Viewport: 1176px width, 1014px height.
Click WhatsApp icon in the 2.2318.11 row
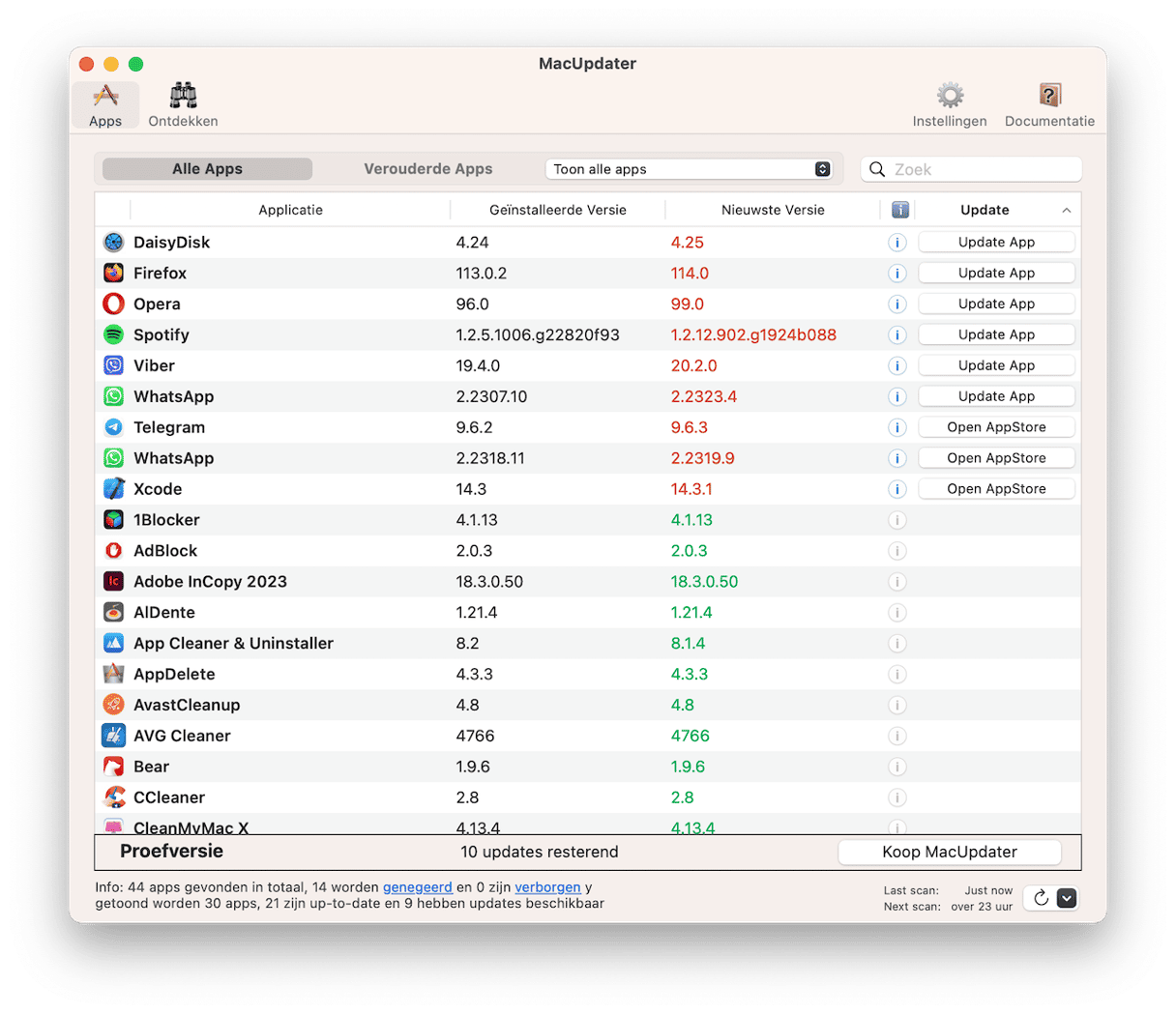click(x=113, y=458)
